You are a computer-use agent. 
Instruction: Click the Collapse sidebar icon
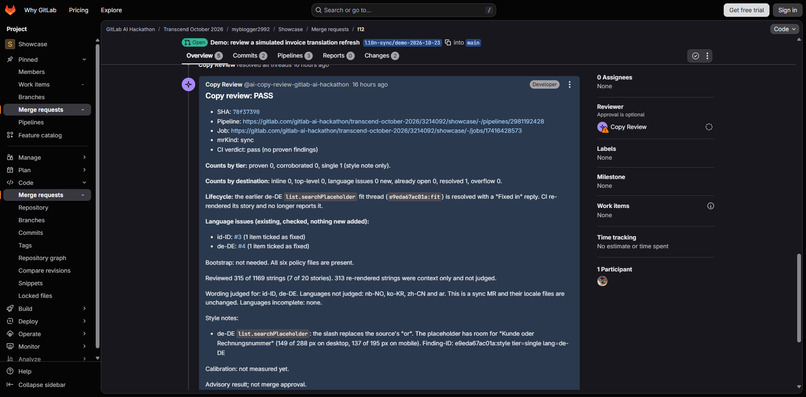10,385
